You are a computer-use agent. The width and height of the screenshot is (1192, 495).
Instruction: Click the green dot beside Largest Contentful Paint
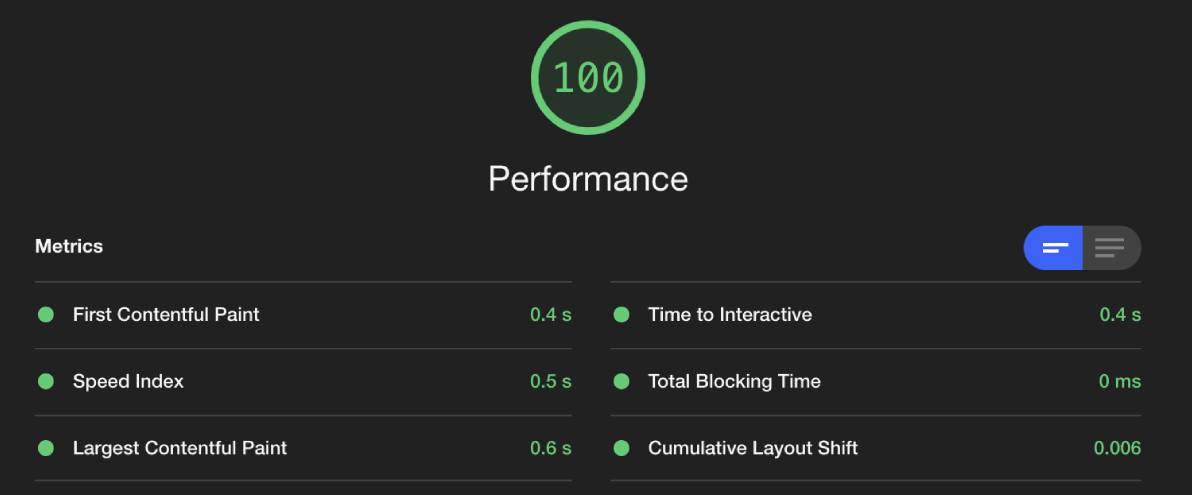(46, 449)
